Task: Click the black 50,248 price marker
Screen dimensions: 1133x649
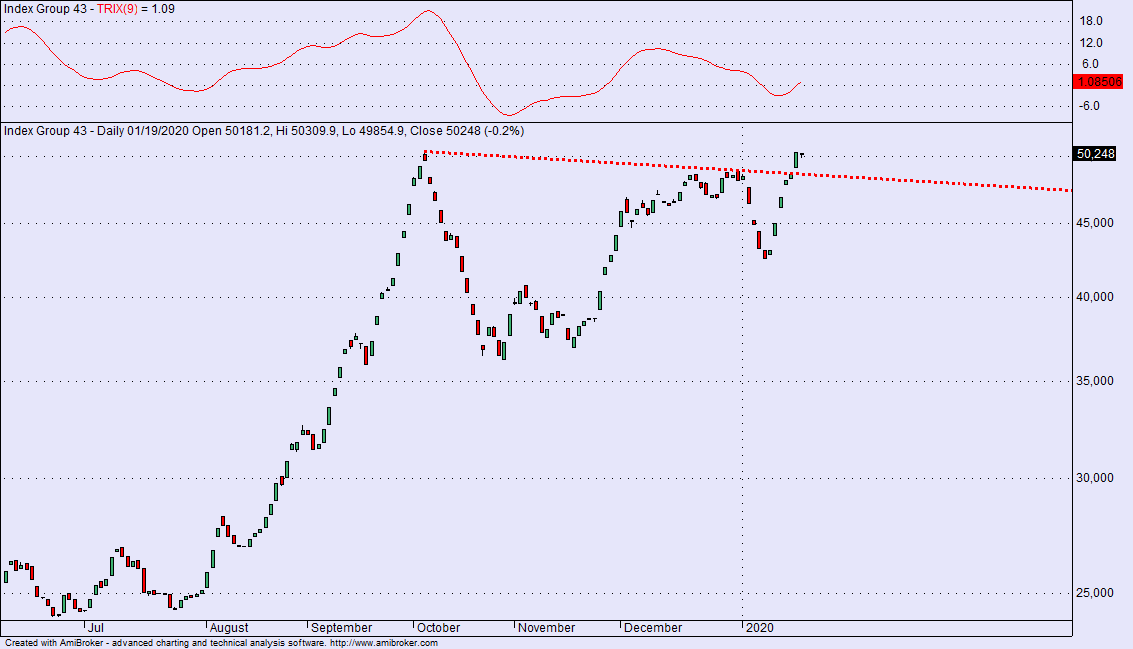Action: coord(1095,153)
